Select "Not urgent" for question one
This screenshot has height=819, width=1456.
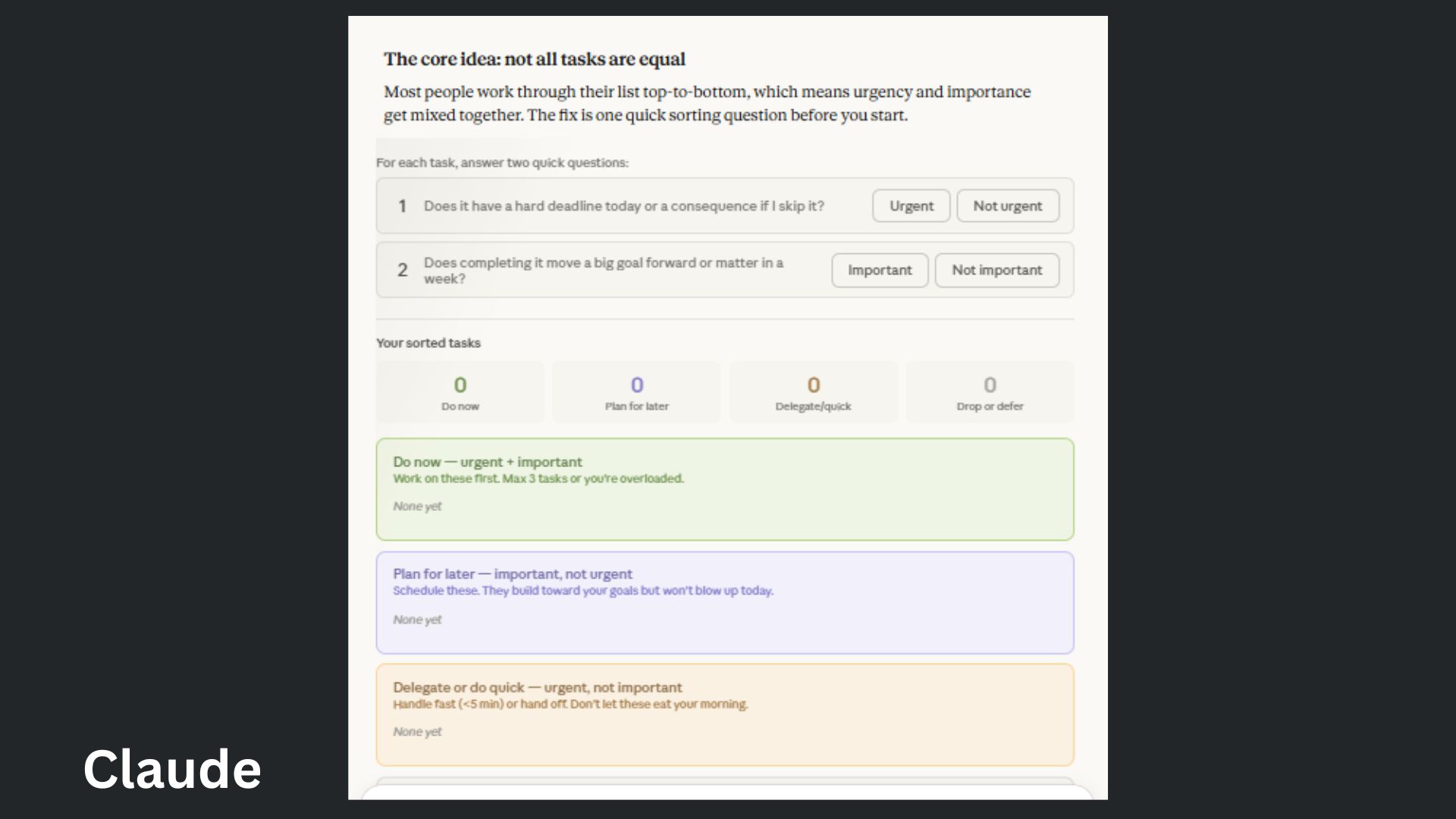pyautogui.click(x=1008, y=206)
